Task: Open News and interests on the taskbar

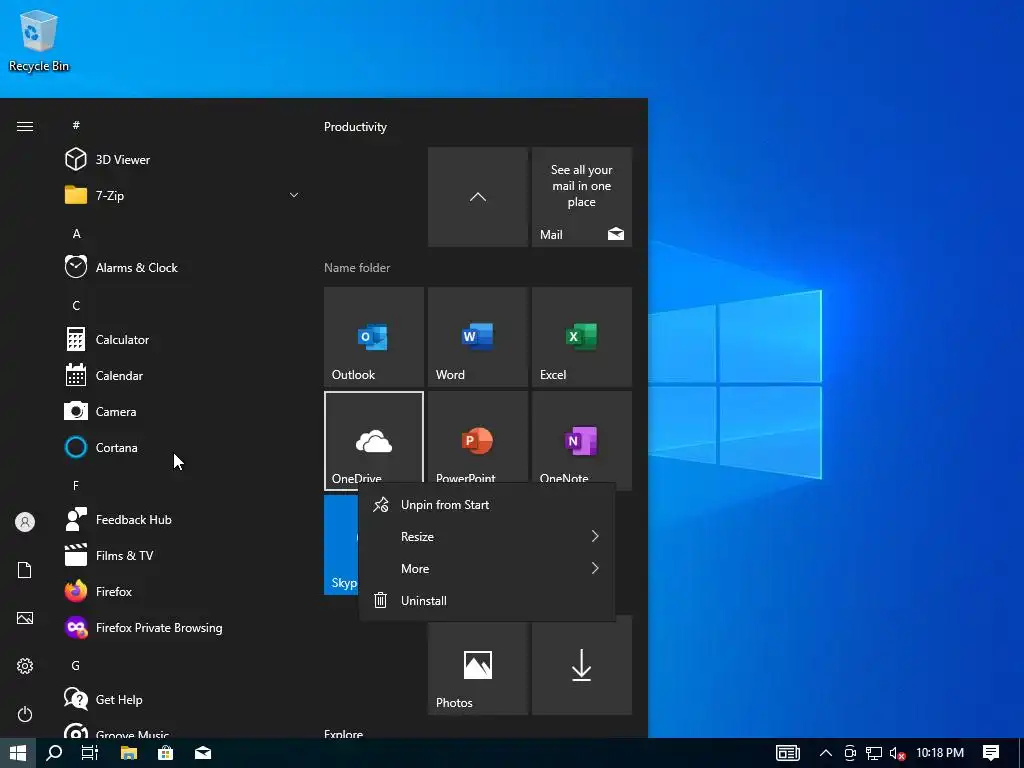Action: [x=788, y=753]
